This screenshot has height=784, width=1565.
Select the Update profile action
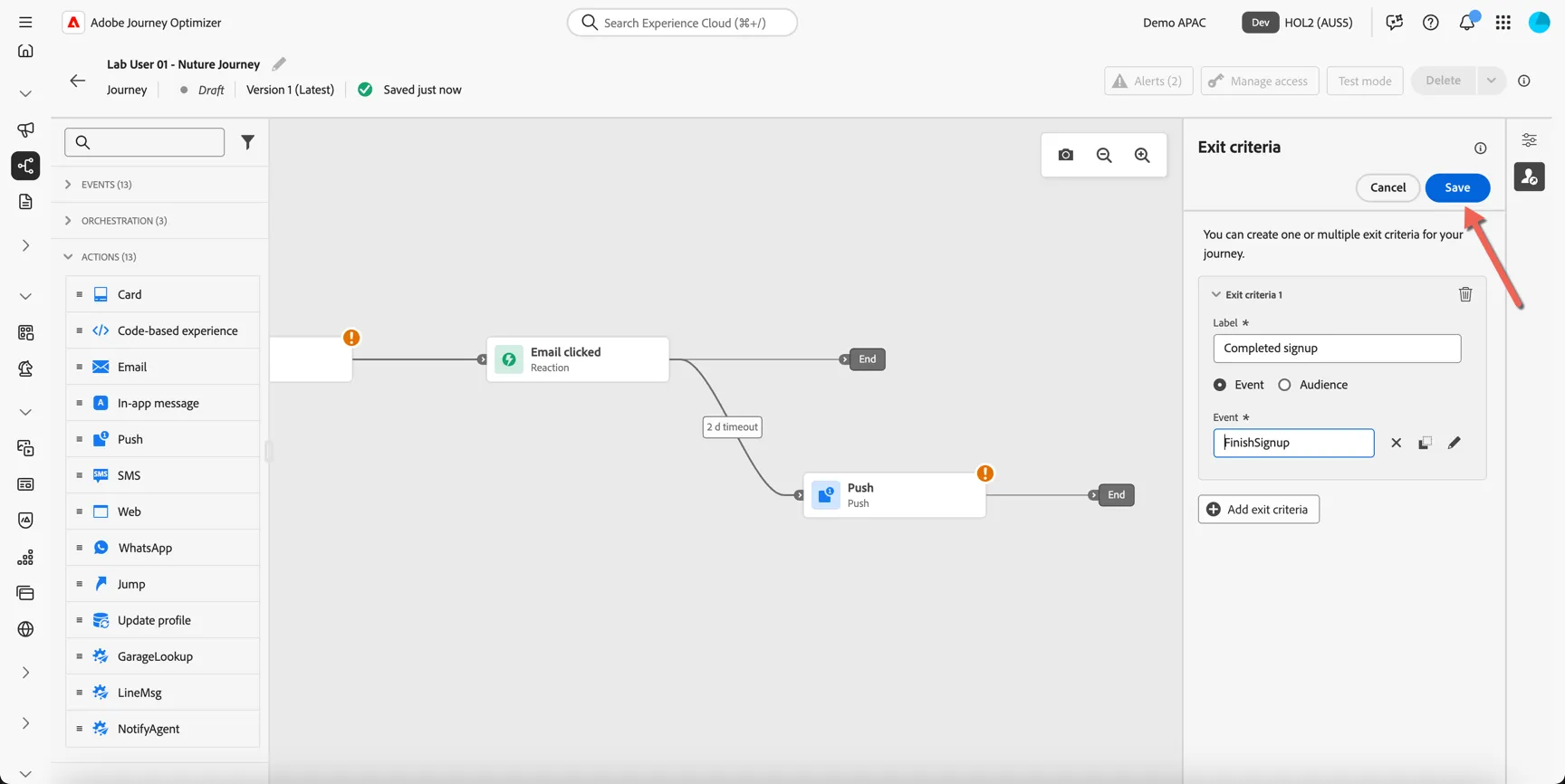click(x=162, y=620)
